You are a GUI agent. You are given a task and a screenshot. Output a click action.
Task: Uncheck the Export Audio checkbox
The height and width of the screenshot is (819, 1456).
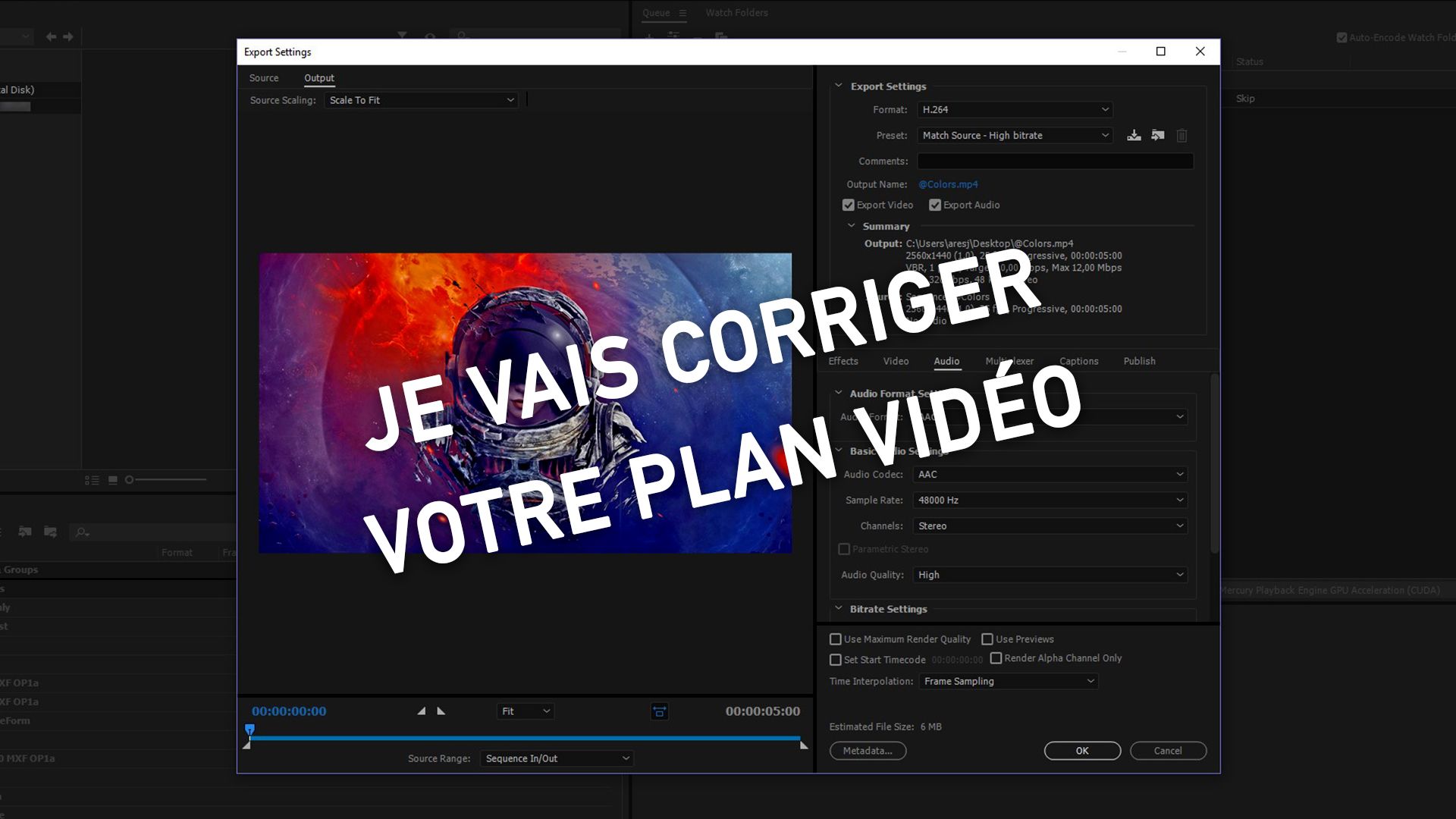pos(935,206)
